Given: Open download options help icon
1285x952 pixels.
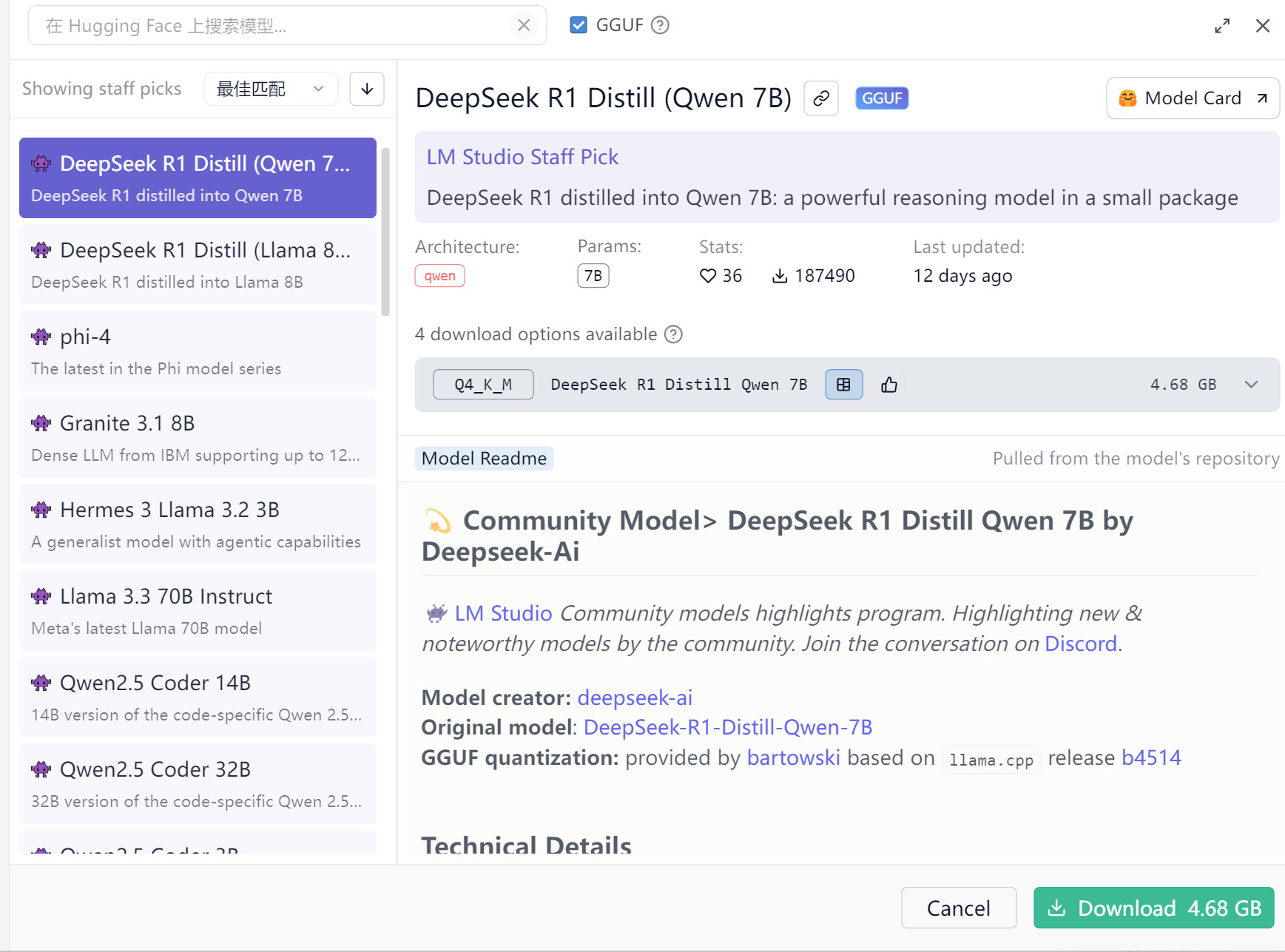Looking at the screenshot, I should tap(673, 334).
